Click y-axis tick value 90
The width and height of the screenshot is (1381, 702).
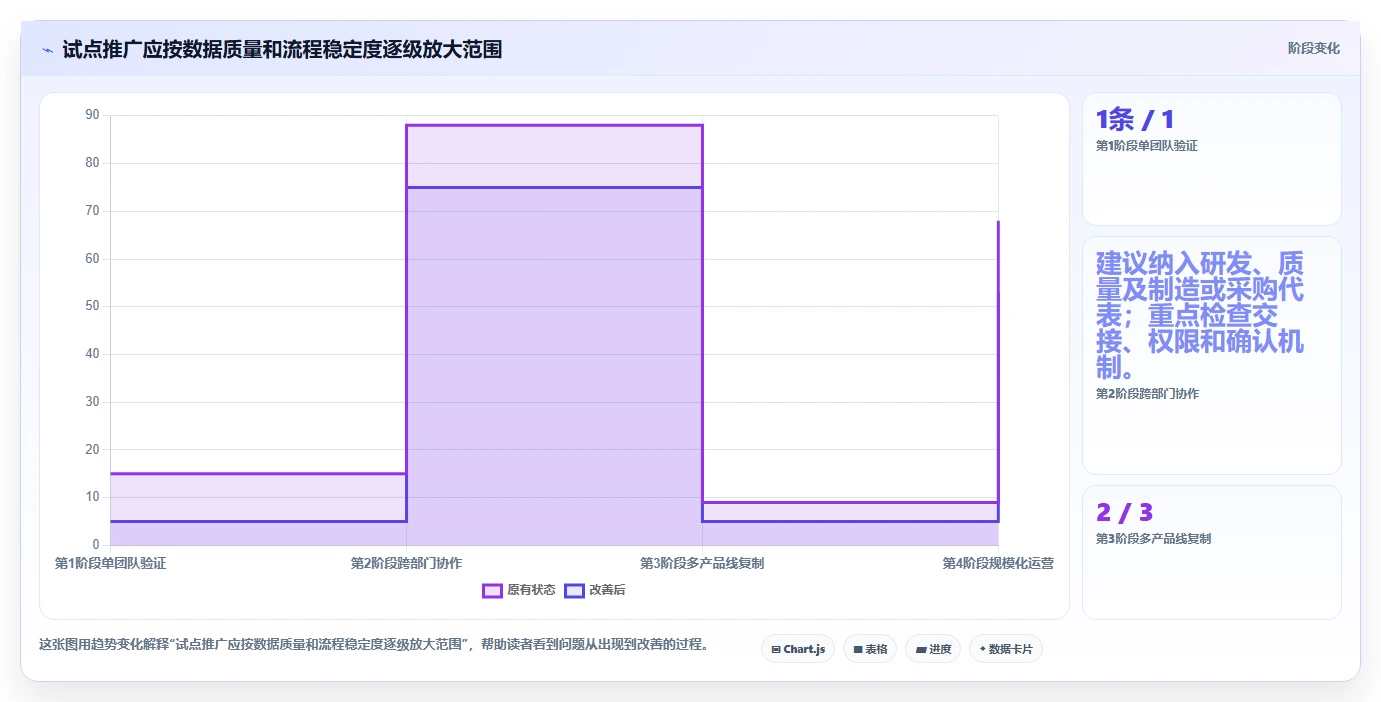[93, 115]
